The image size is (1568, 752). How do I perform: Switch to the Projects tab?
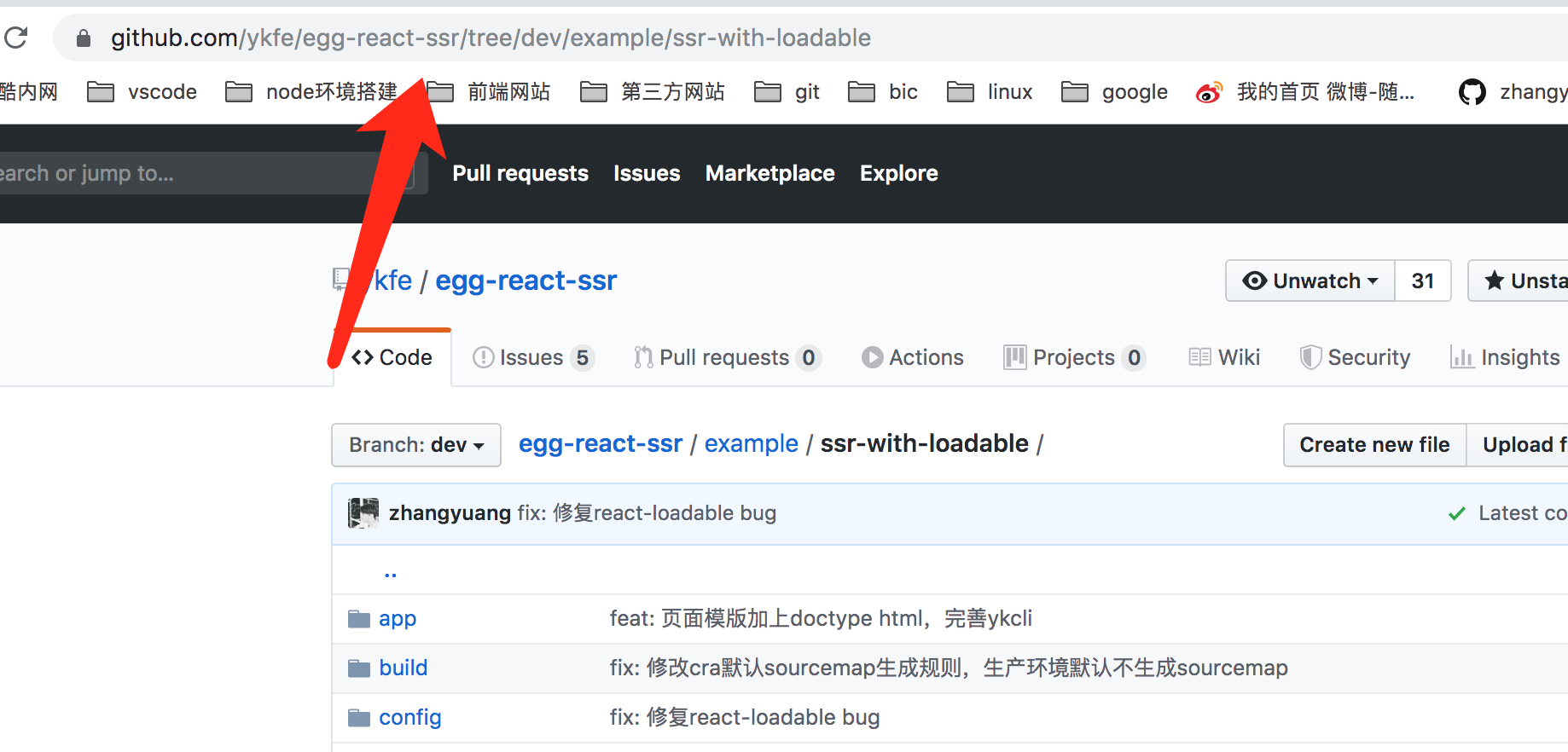[x=1075, y=357]
